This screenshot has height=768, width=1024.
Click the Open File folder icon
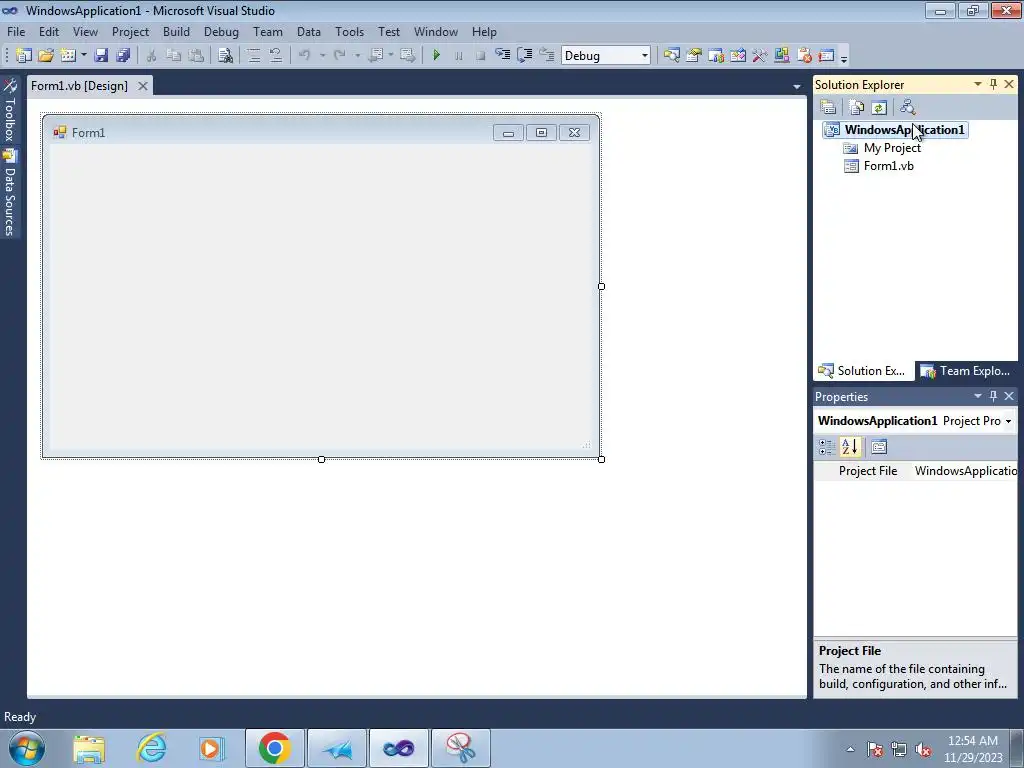coord(46,56)
